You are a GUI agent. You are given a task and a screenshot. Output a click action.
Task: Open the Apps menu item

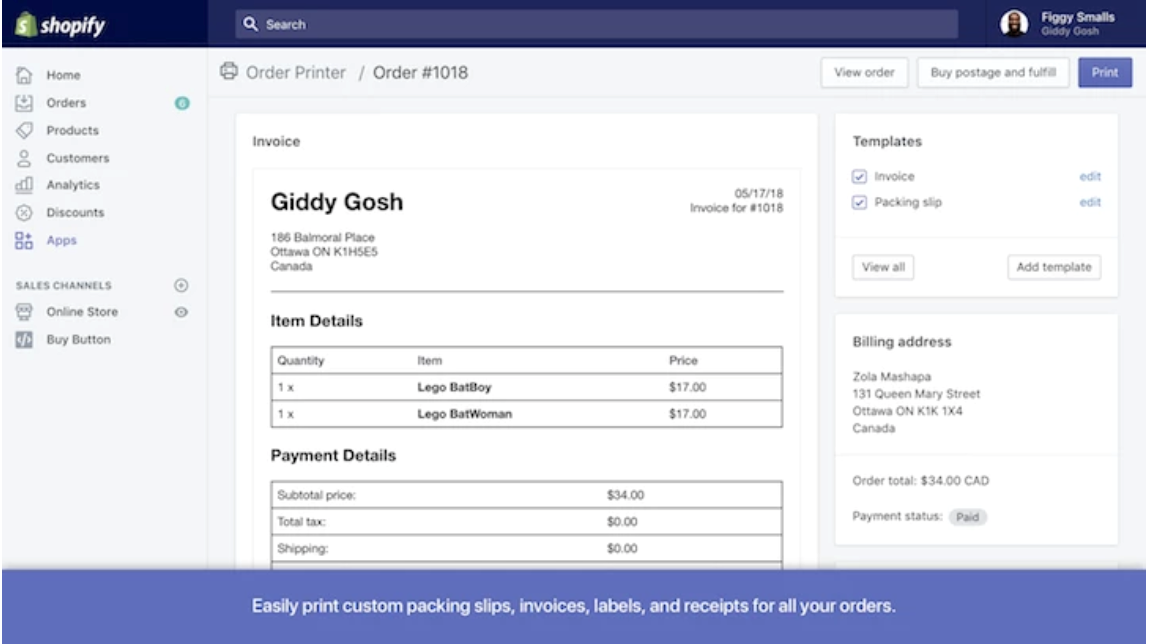pyautogui.click(x=61, y=240)
